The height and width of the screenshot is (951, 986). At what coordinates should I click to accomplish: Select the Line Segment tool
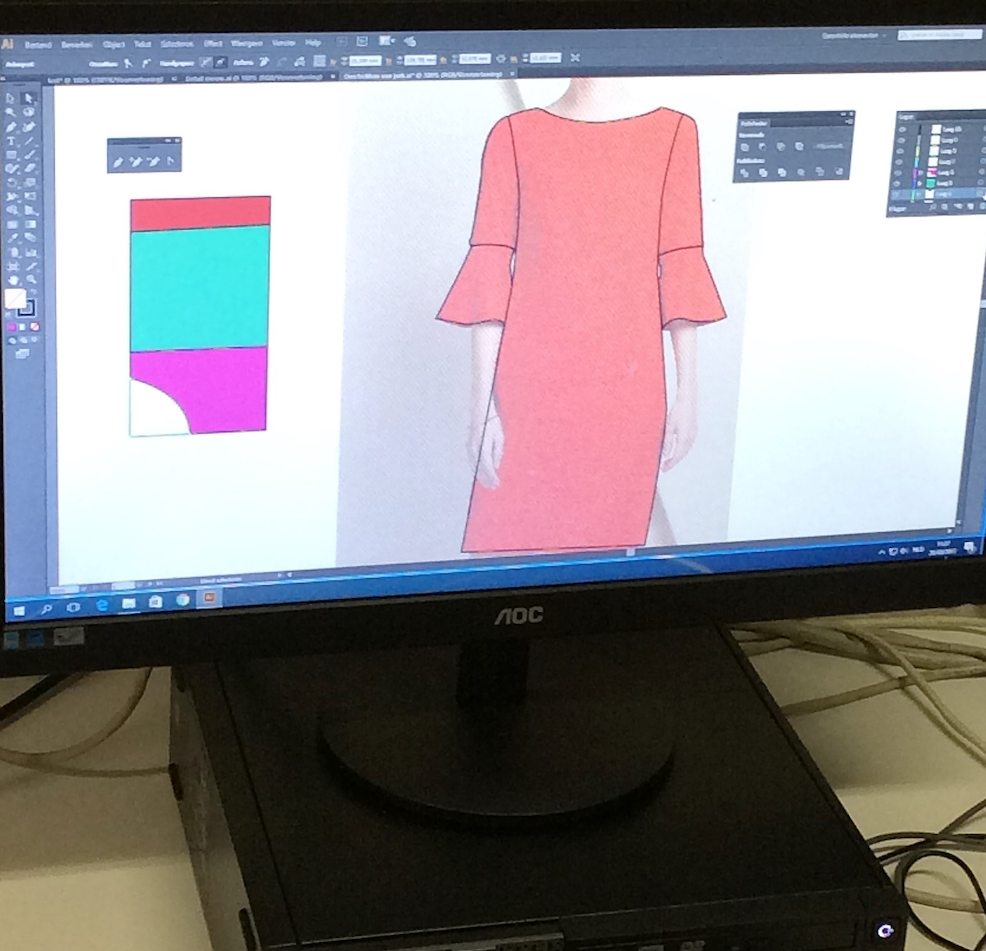[29, 140]
